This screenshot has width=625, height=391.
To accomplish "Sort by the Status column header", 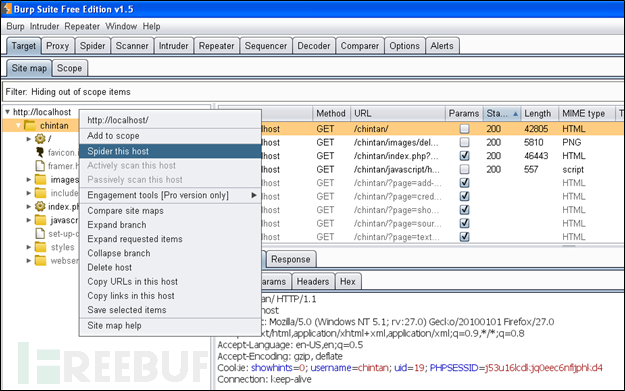I will [x=502, y=114].
